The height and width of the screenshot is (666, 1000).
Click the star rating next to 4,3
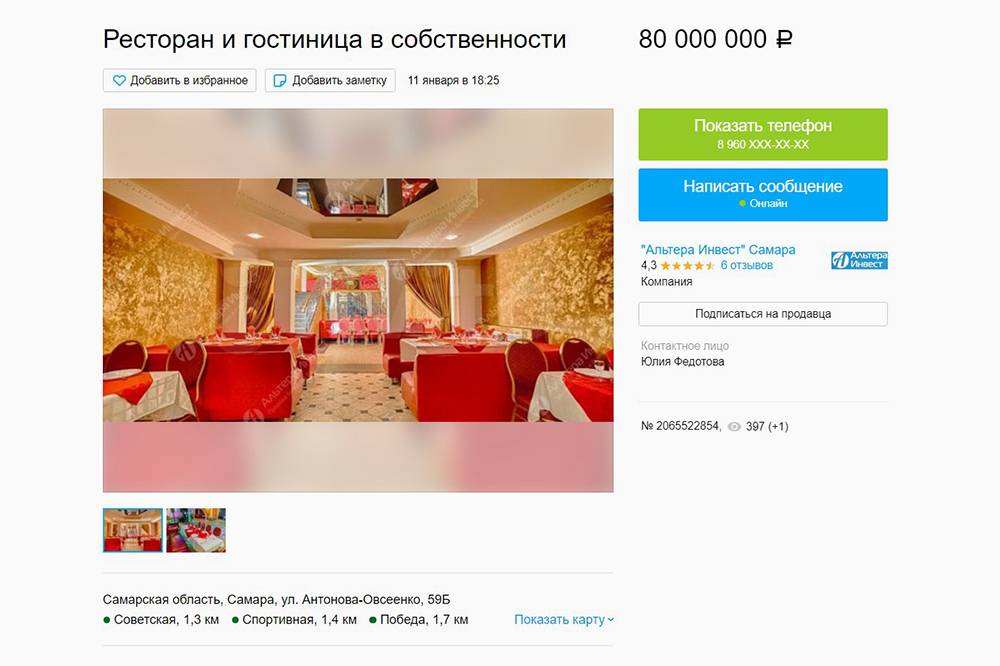(688, 265)
